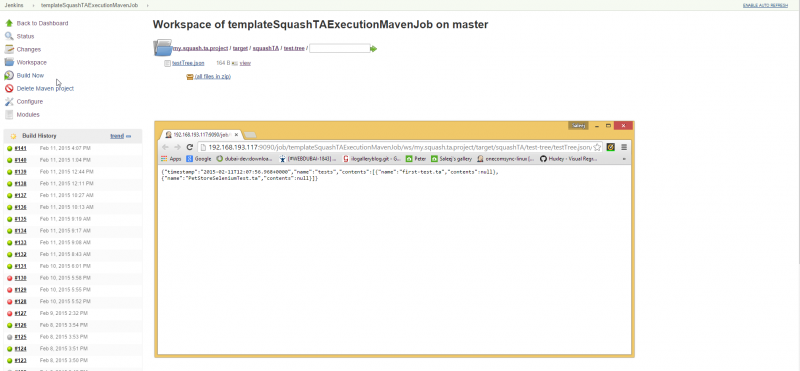Open build #123 link
The height and width of the screenshot is (371, 800).
pos(20,361)
